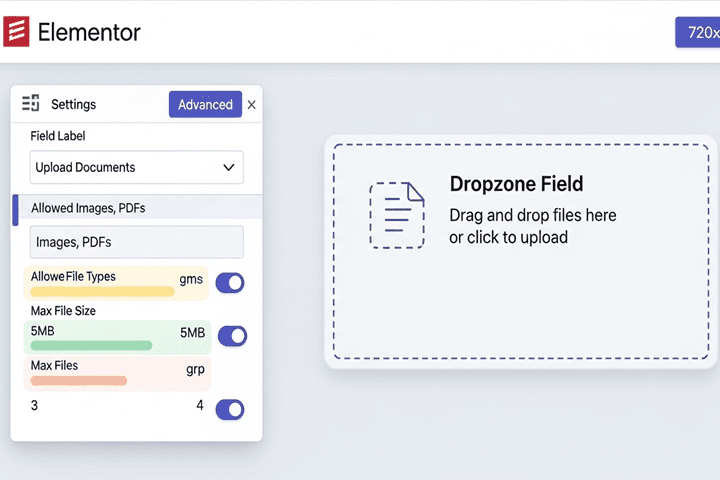This screenshot has height=480, width=720.
Task: Open the Upload Documents dropdown
Action: coord(136,167)
